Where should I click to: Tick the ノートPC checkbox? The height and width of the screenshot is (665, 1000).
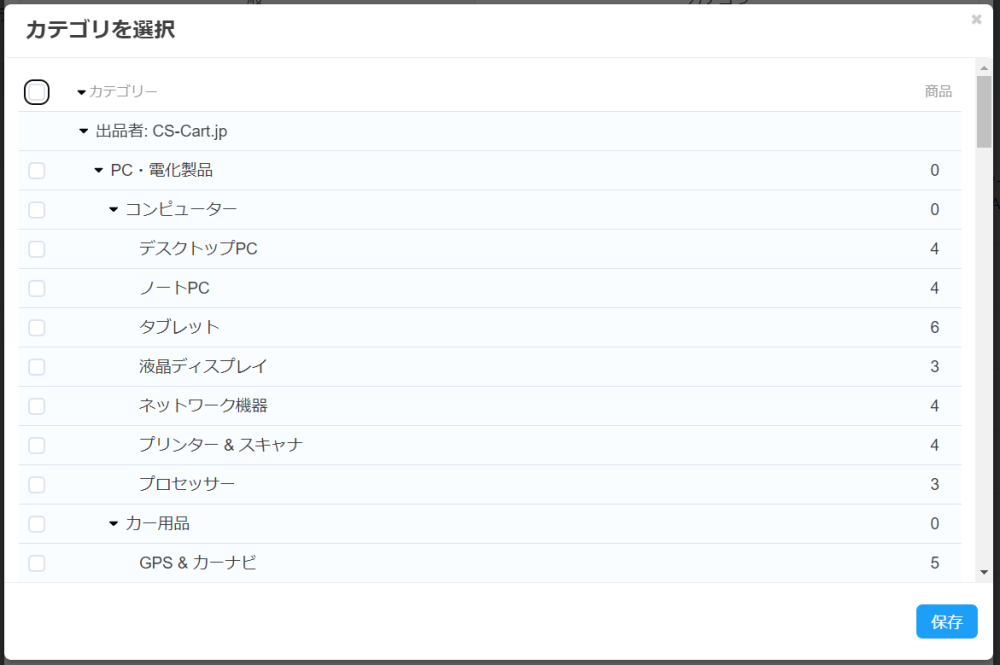[x=37, y=288]
